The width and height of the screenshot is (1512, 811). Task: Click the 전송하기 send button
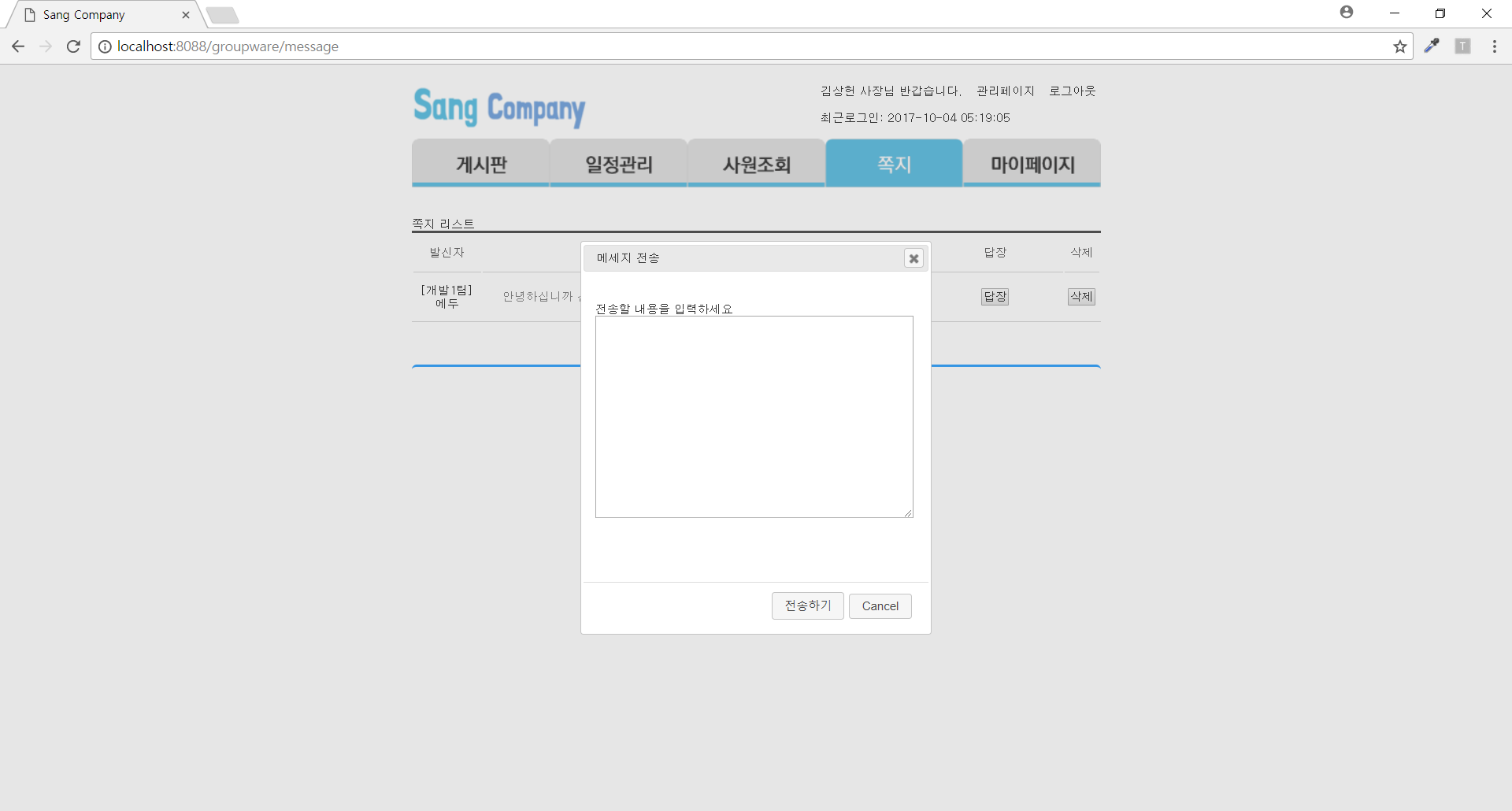(807, 605)
